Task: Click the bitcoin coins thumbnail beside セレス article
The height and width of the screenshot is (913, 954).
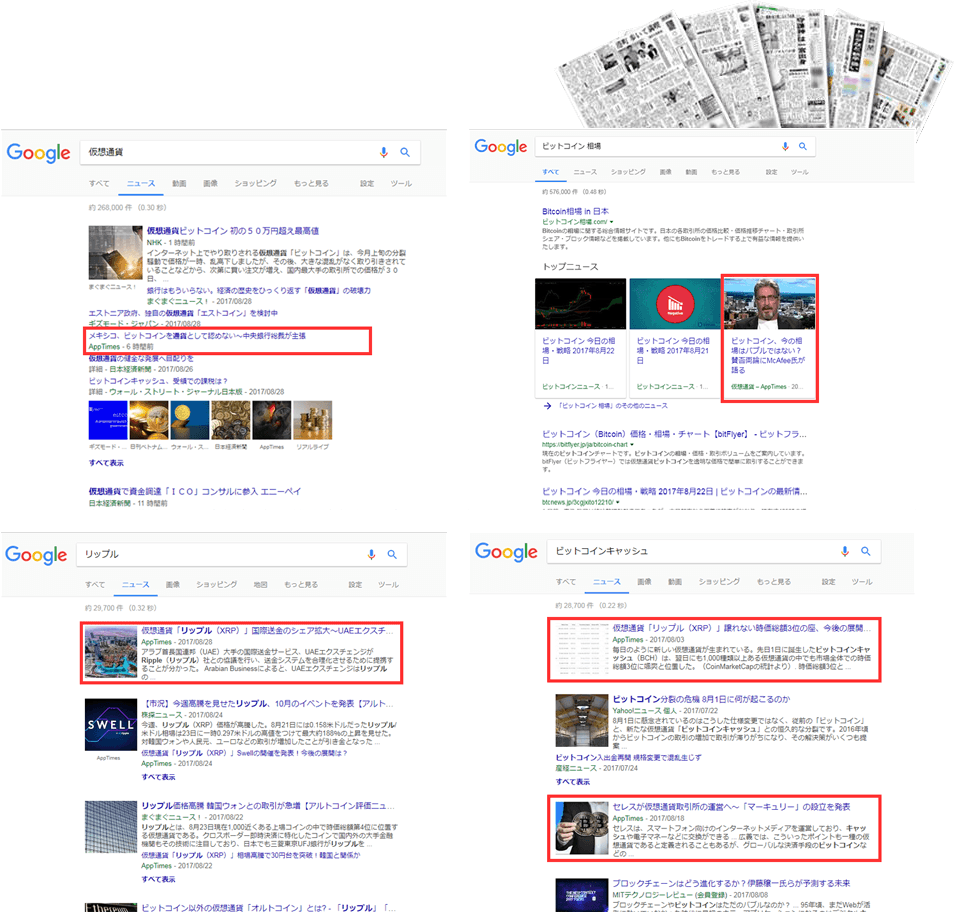Action: pyautogui.click(x=582, y=828)
